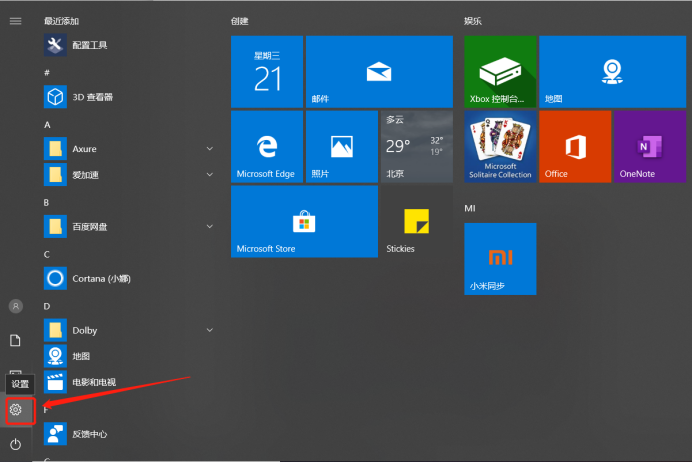Viewport: 692px width, 462px height.
Task: Expand the 爱加速 folder chevron
Action: tap(210, 174)
